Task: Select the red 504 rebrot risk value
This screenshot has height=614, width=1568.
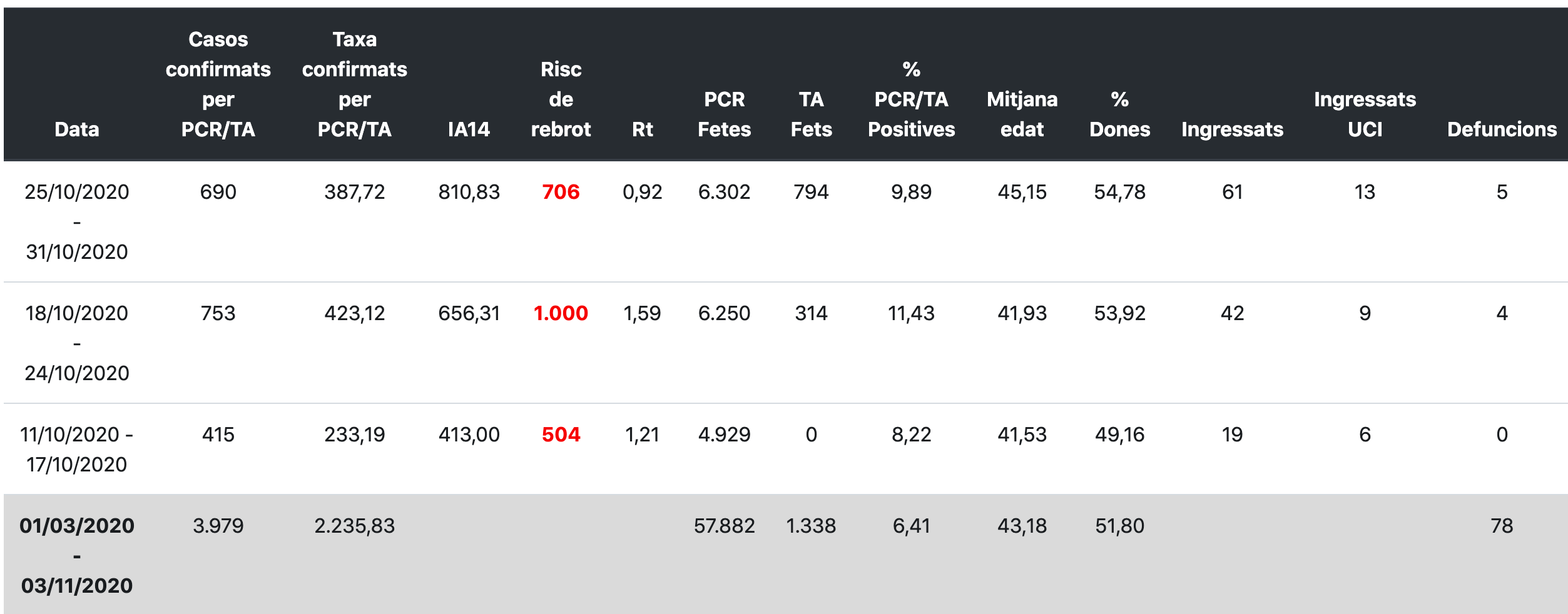Action: (561, 435)
